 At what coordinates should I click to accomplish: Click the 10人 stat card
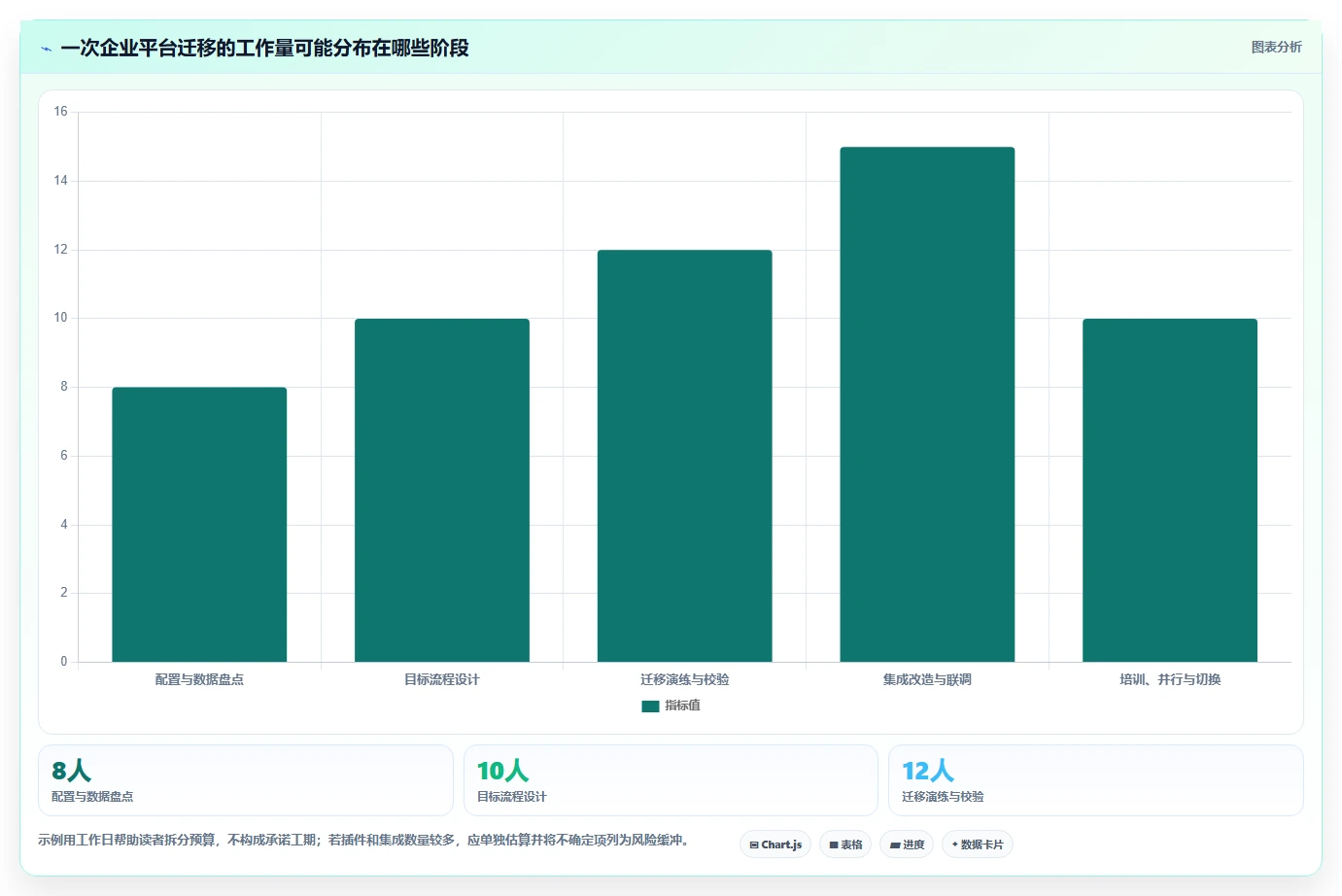pyautogui.click(x=671, y=780)
